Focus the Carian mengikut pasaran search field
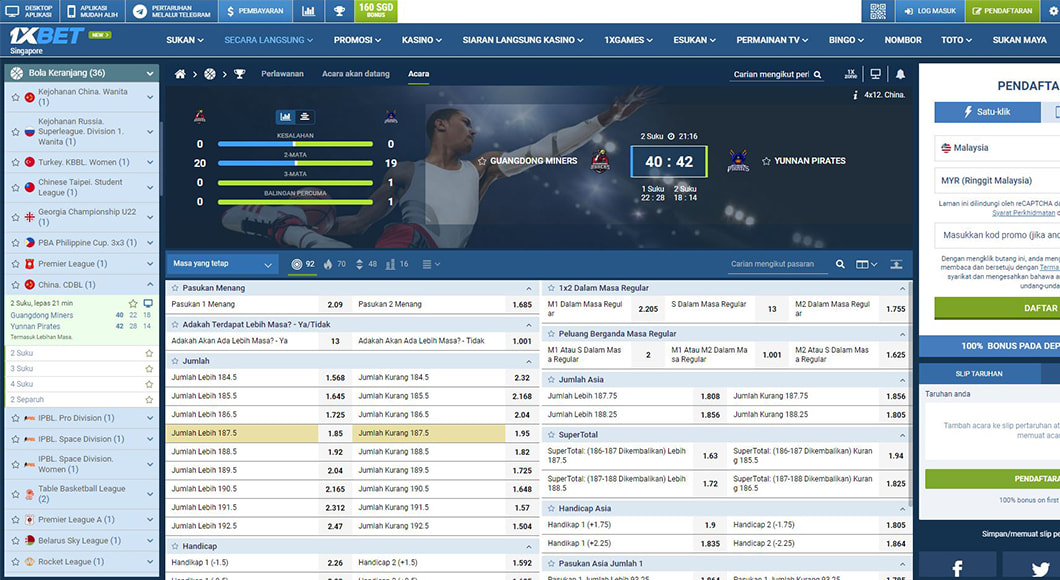1060x580 pixels. 779,264
